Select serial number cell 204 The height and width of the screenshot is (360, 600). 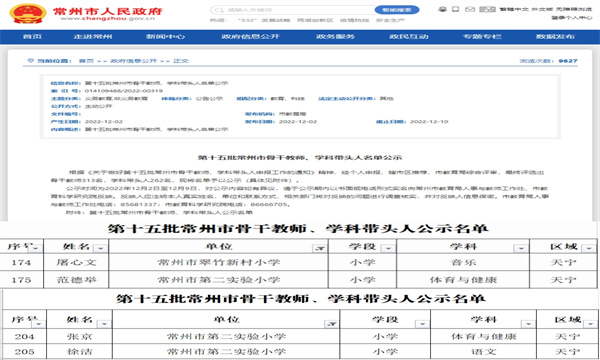(x=24, y=337)
